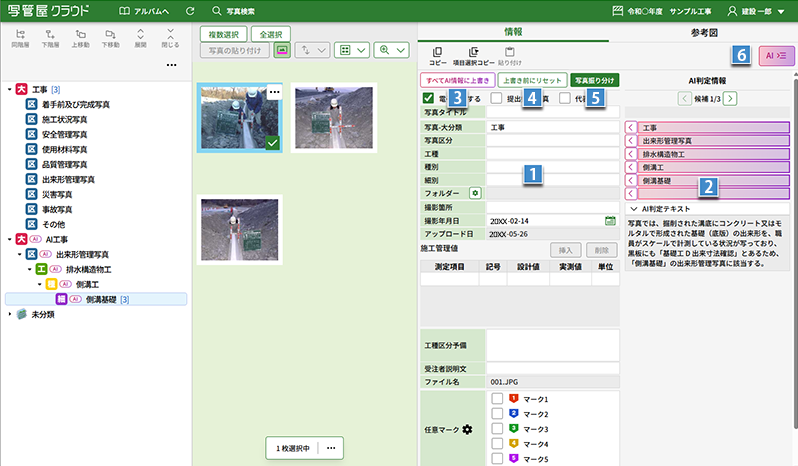Click the 下階層 add-subfolder icon

tap(50, 34)
